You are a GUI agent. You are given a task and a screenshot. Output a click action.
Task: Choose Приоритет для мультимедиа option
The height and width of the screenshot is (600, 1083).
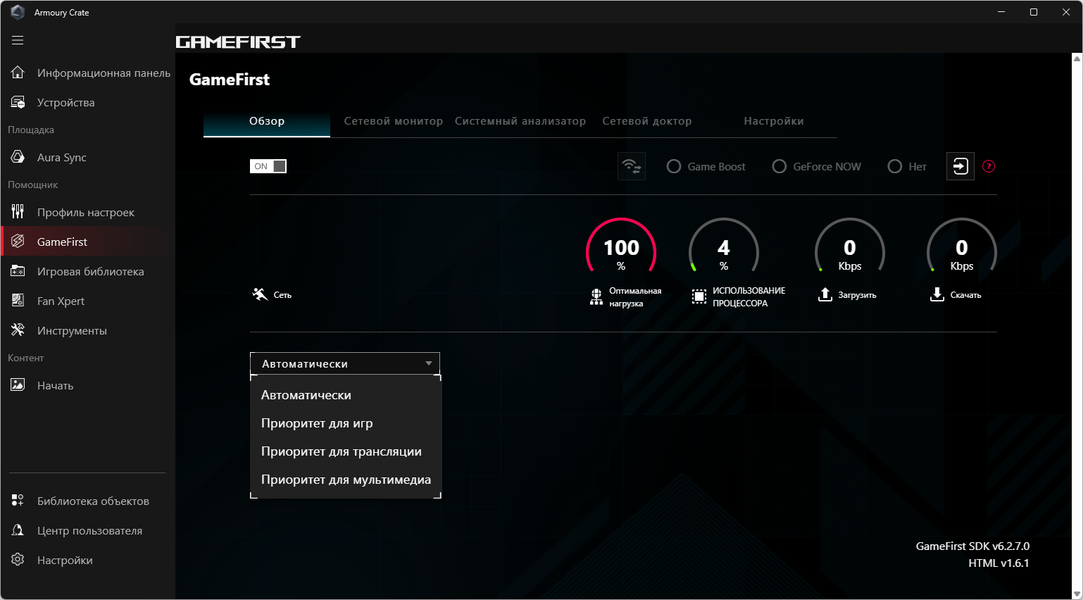click(x=346, y=480)
